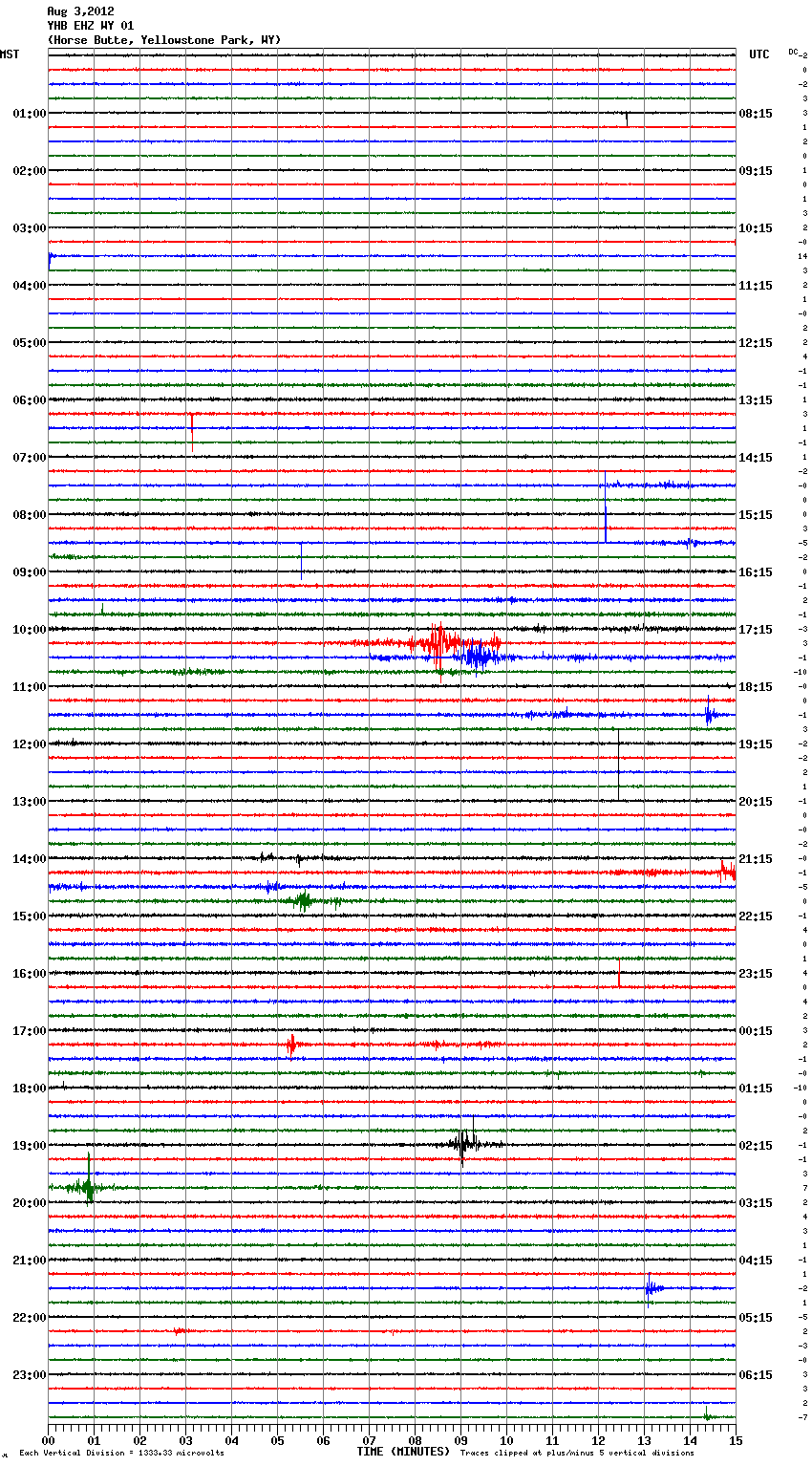Click the '19:15' UTC time label
Screen dimensions: 812x1466
(x=756, y=744)
